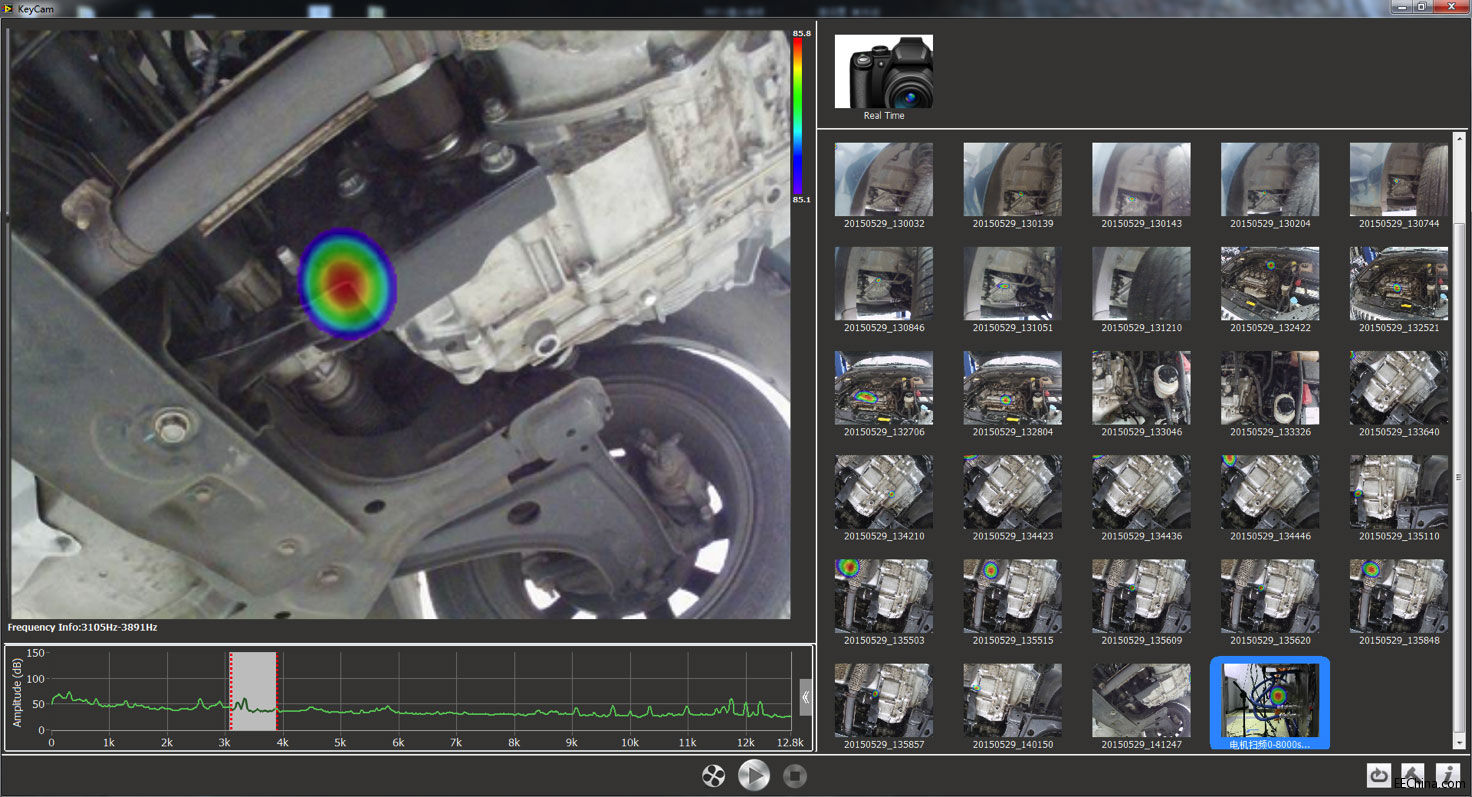Open thumbnail 20150529_130032
The width and height of the screenshot is (1472, 797).
[883, 179]
